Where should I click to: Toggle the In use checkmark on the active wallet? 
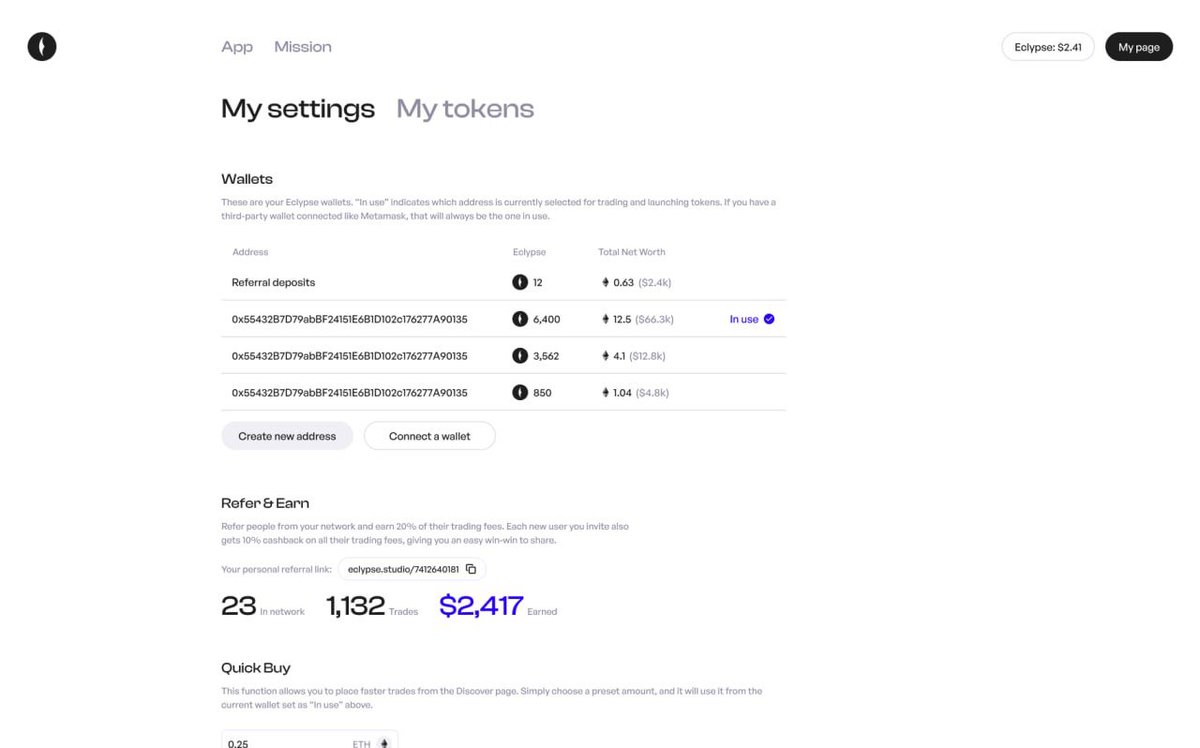[768, 317]
